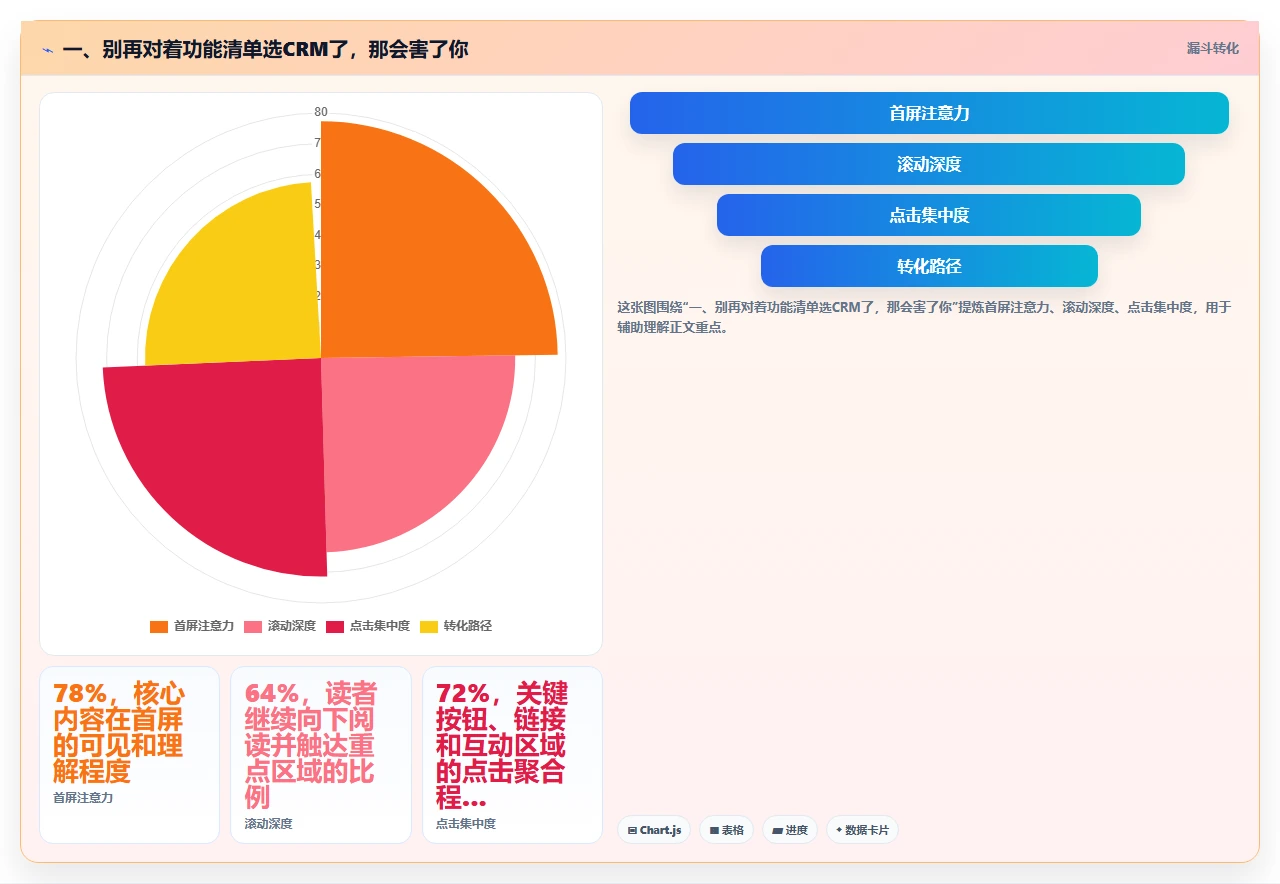Select the 表格 tag chip
Screen dimensions: 1280x884
click(x=726, y=830)
